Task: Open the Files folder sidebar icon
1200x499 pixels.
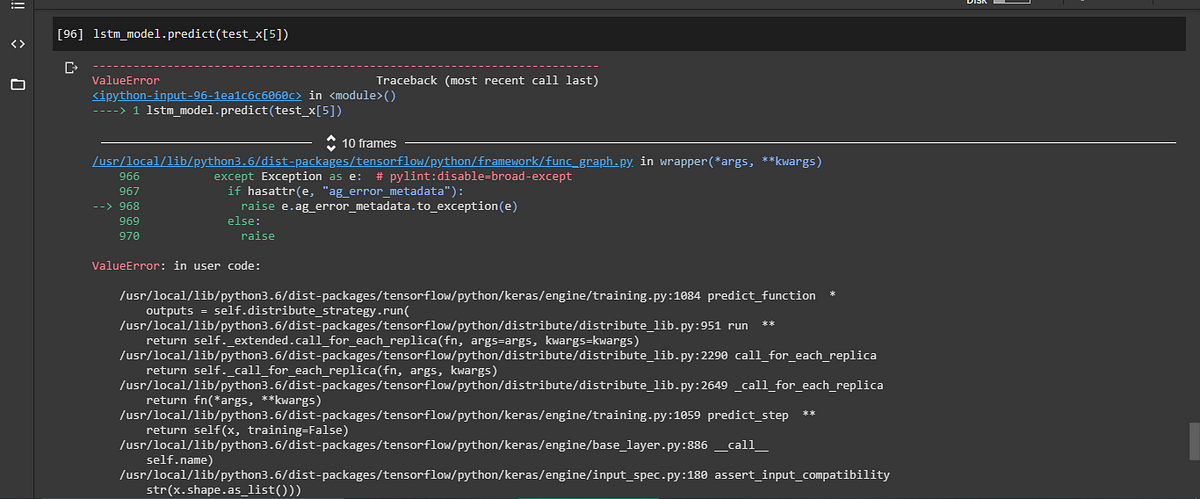Action: [x=16, y=84]
